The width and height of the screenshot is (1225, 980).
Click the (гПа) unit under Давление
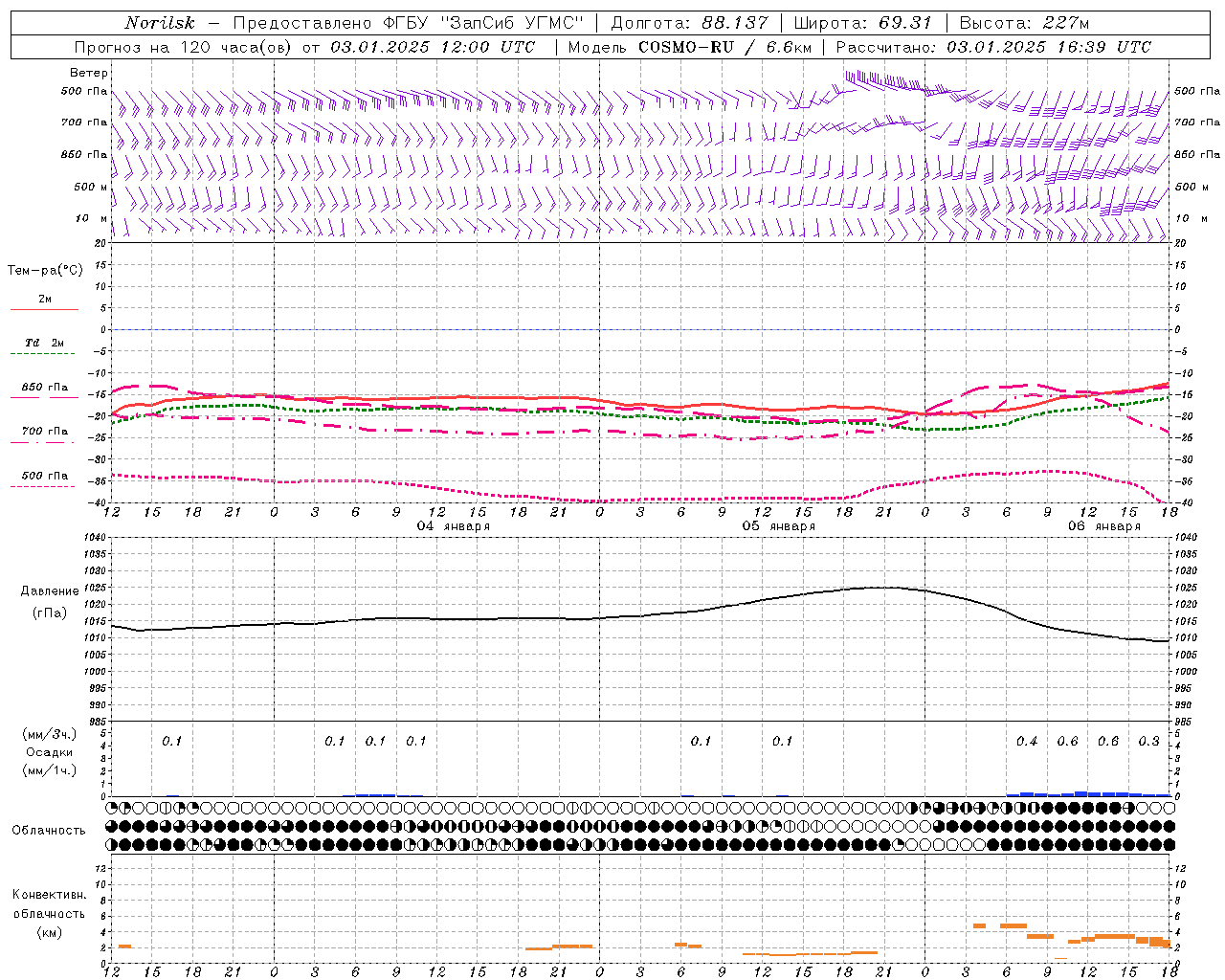pyautogui.click(x=50, y=613)
